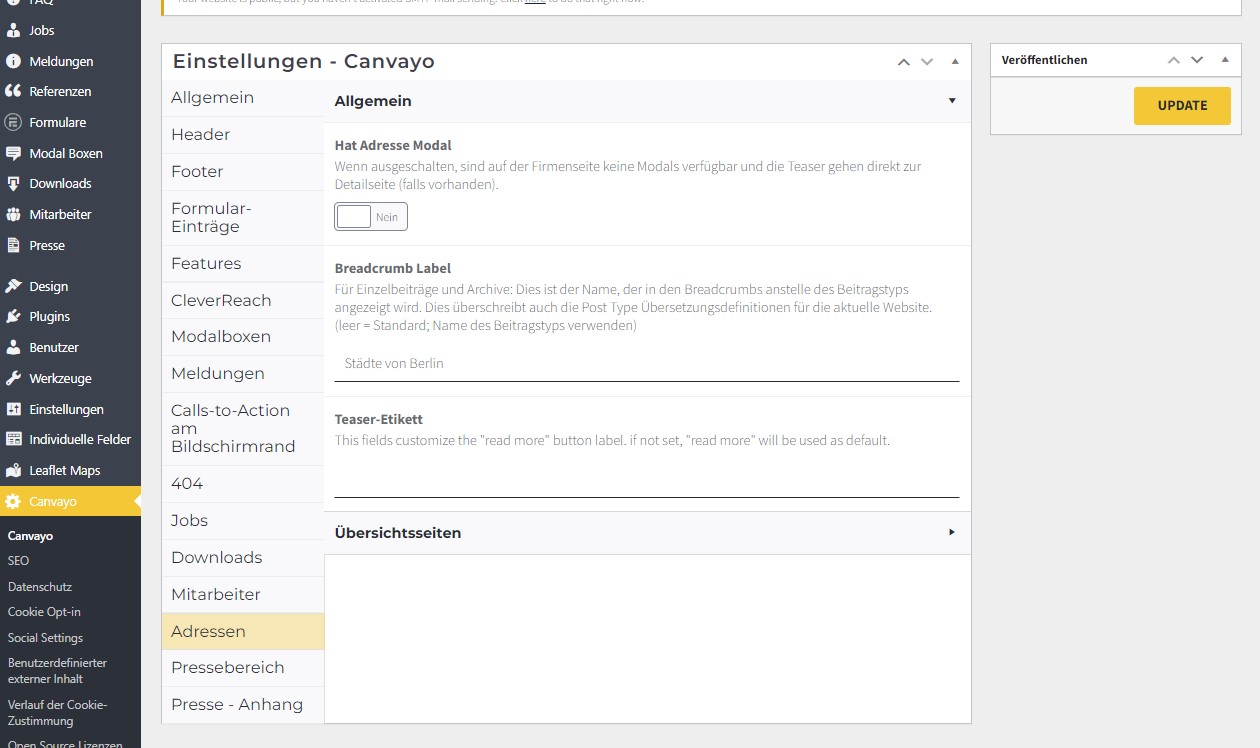Click the Downloads icon in admin sidebar
Viewport: 1260px width, 748px height.
(13, 184)
